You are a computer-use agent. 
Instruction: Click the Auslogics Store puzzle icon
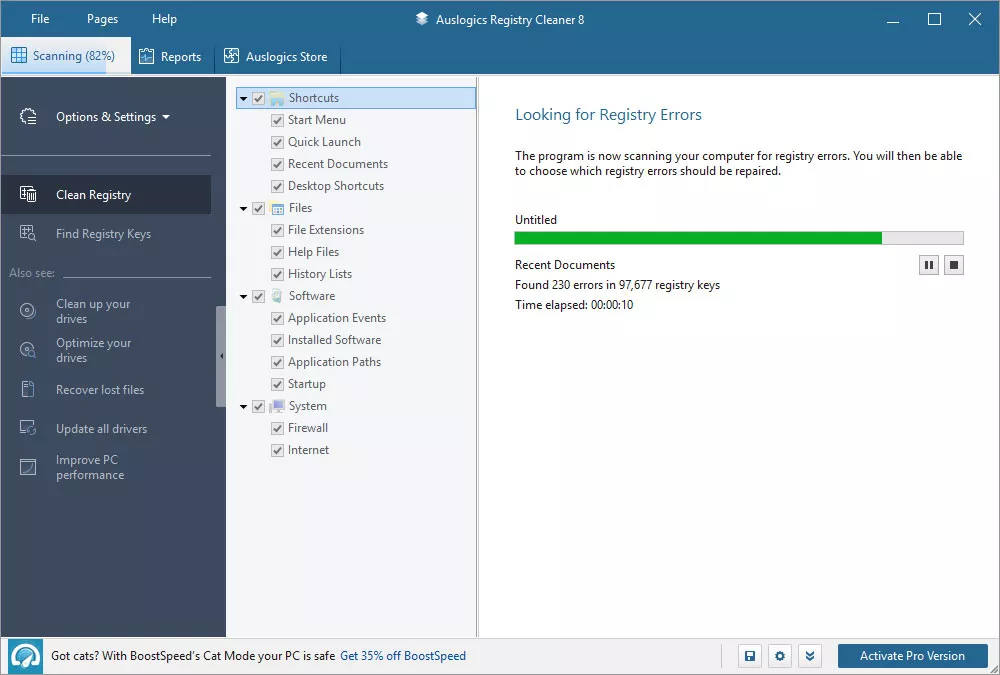(x=231, y=56)
